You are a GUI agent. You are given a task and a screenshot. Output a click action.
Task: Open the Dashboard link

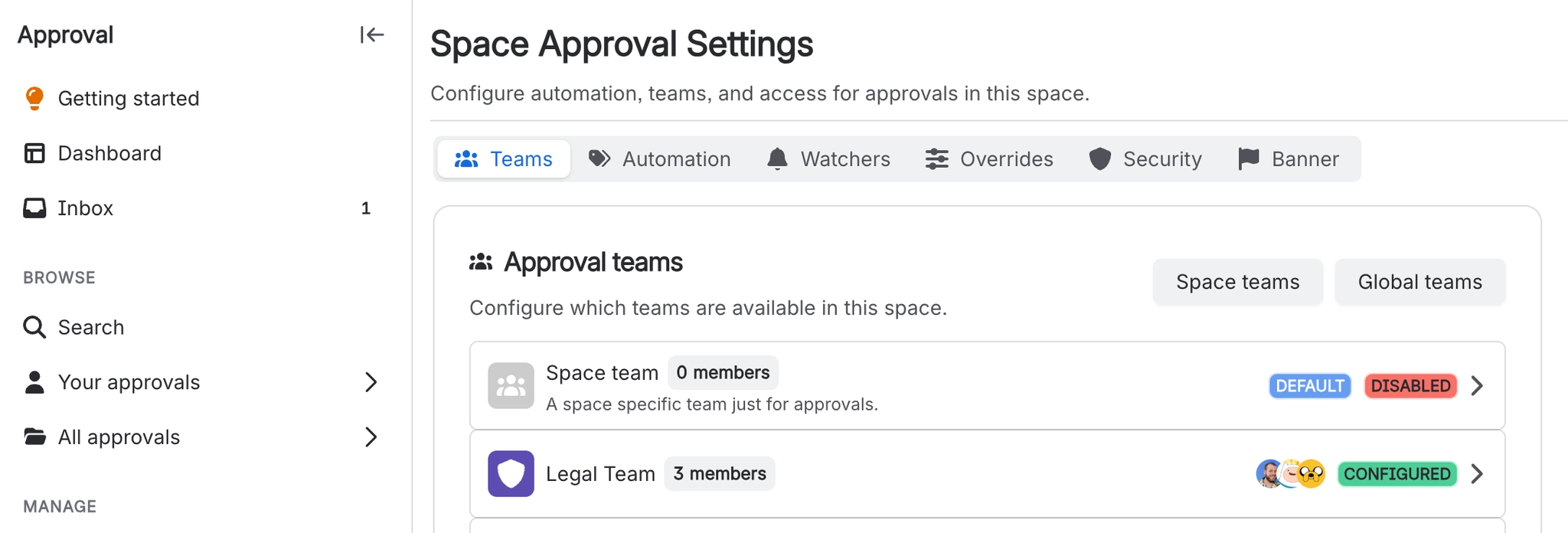pyautogui.click(x=109, y=153)
